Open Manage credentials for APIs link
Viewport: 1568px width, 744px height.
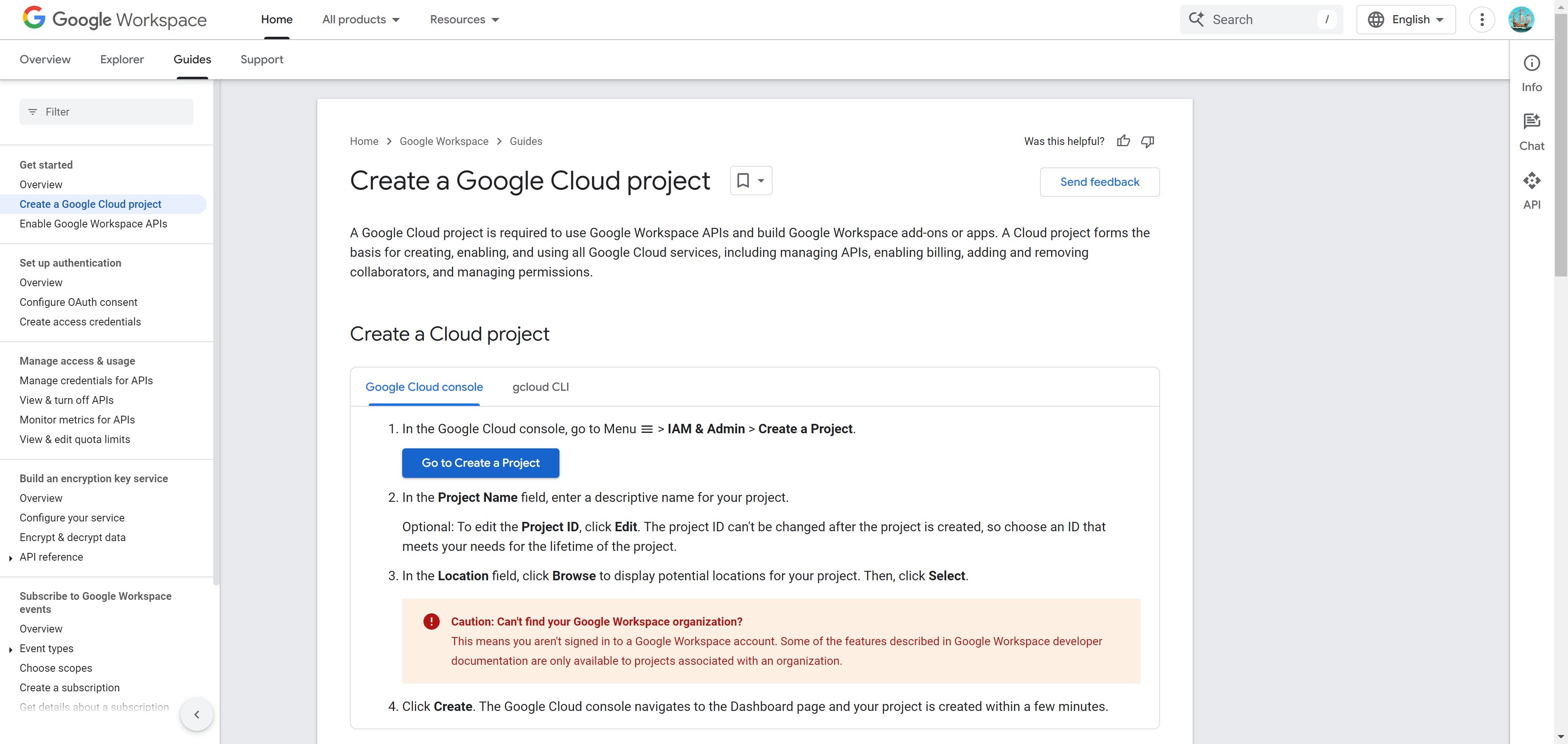(x=87, y=381)
